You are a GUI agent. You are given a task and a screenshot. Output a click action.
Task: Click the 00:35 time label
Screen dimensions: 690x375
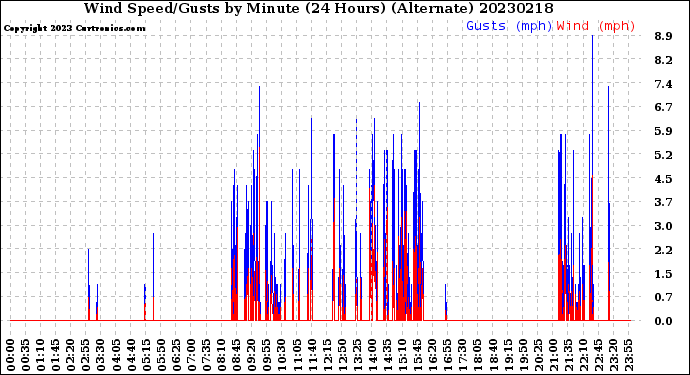(26, 355)
